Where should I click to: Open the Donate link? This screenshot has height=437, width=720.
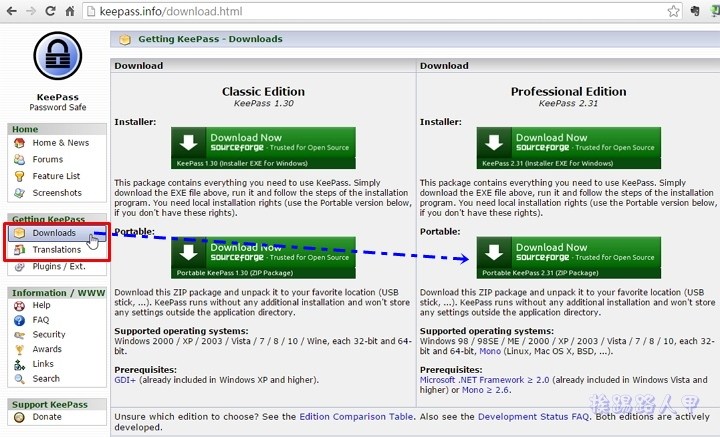point(47,417)
